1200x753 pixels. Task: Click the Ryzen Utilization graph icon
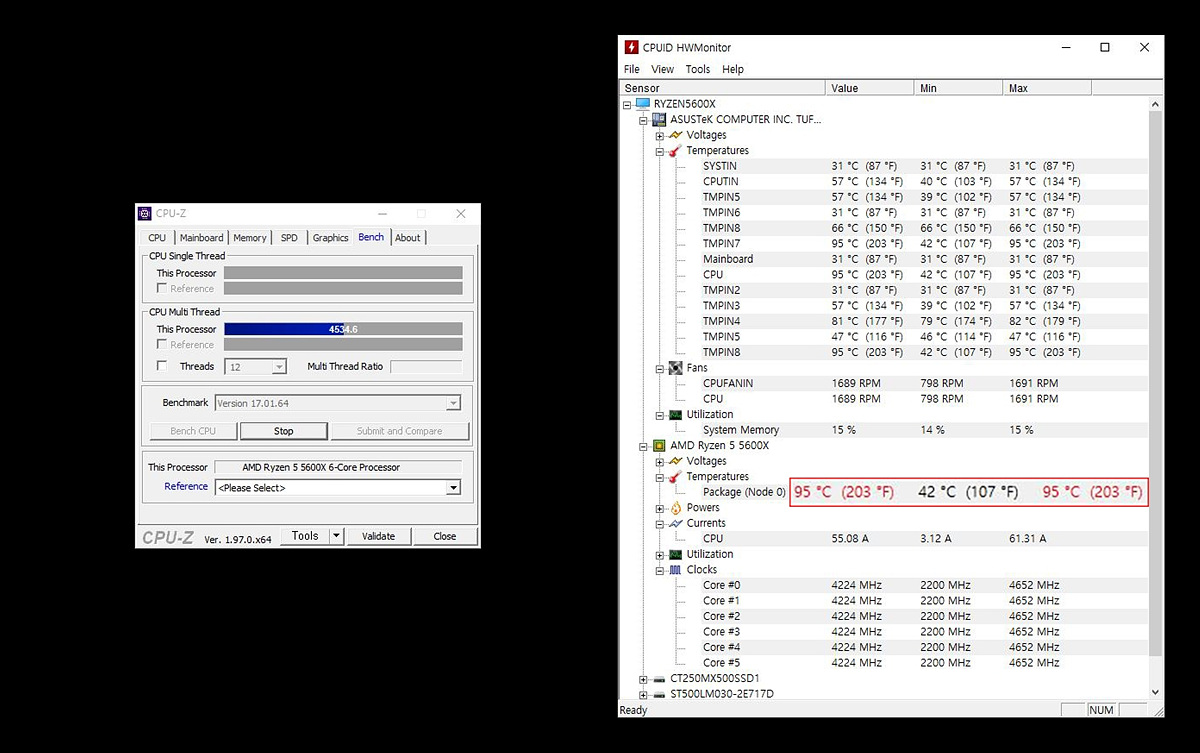coord(676,554)
